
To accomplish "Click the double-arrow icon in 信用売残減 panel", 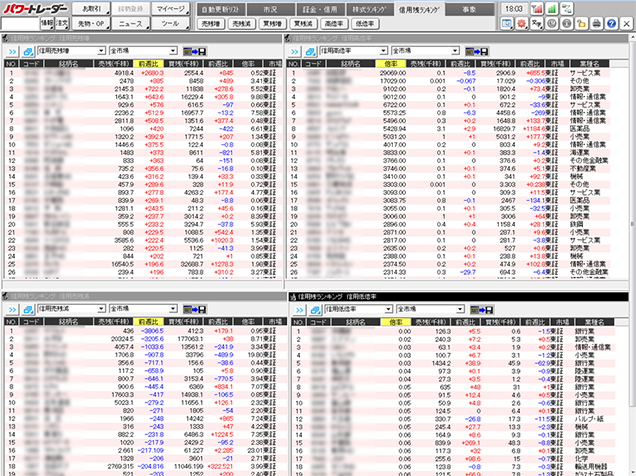I will coord(12,309).
